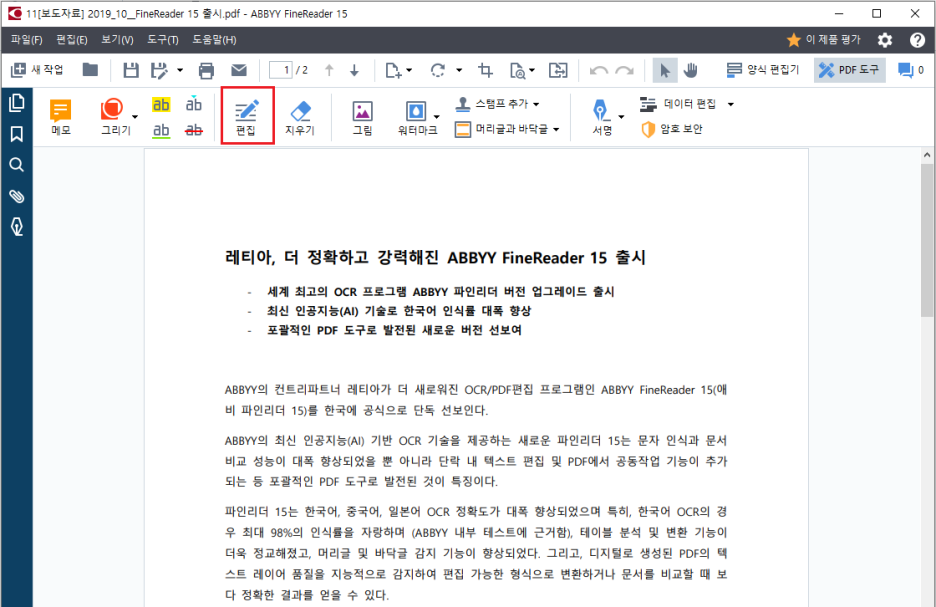Open the Help (도움말) menu
The height and width of the screenshot is (607, 936).
coord(214,40)
